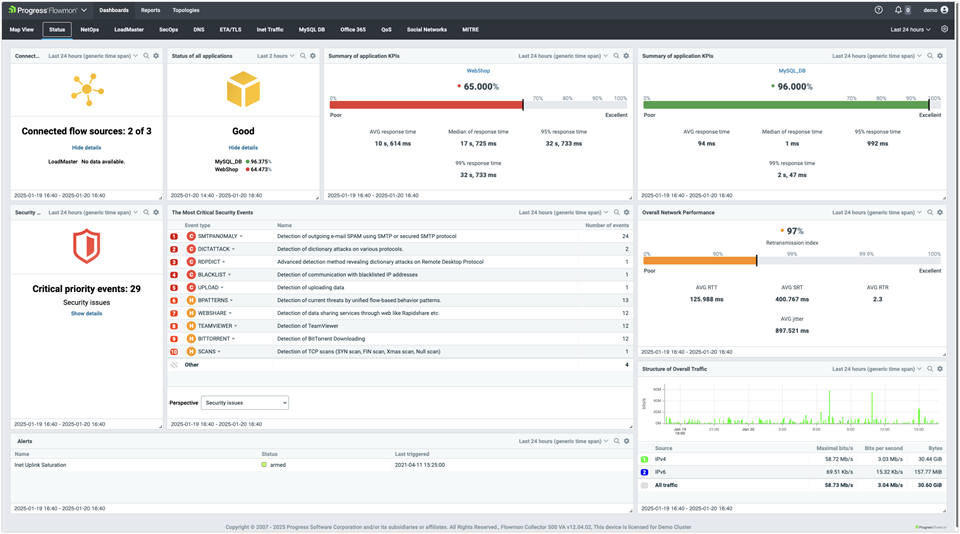Viewport: 960px width, 534px height.
Task: Toggle the IPv6 series legend box
Action: tap(645, 472)
